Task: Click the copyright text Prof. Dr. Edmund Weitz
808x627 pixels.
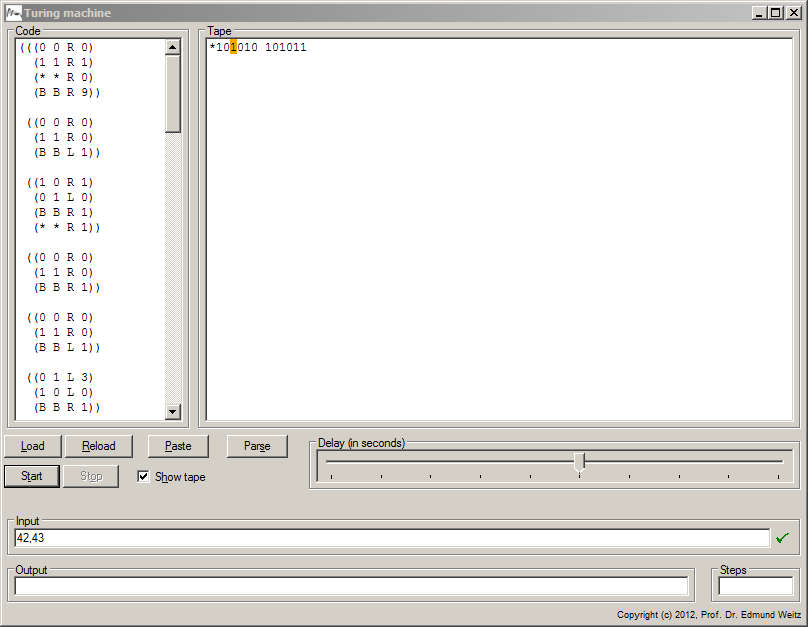Action: [751, 615]
